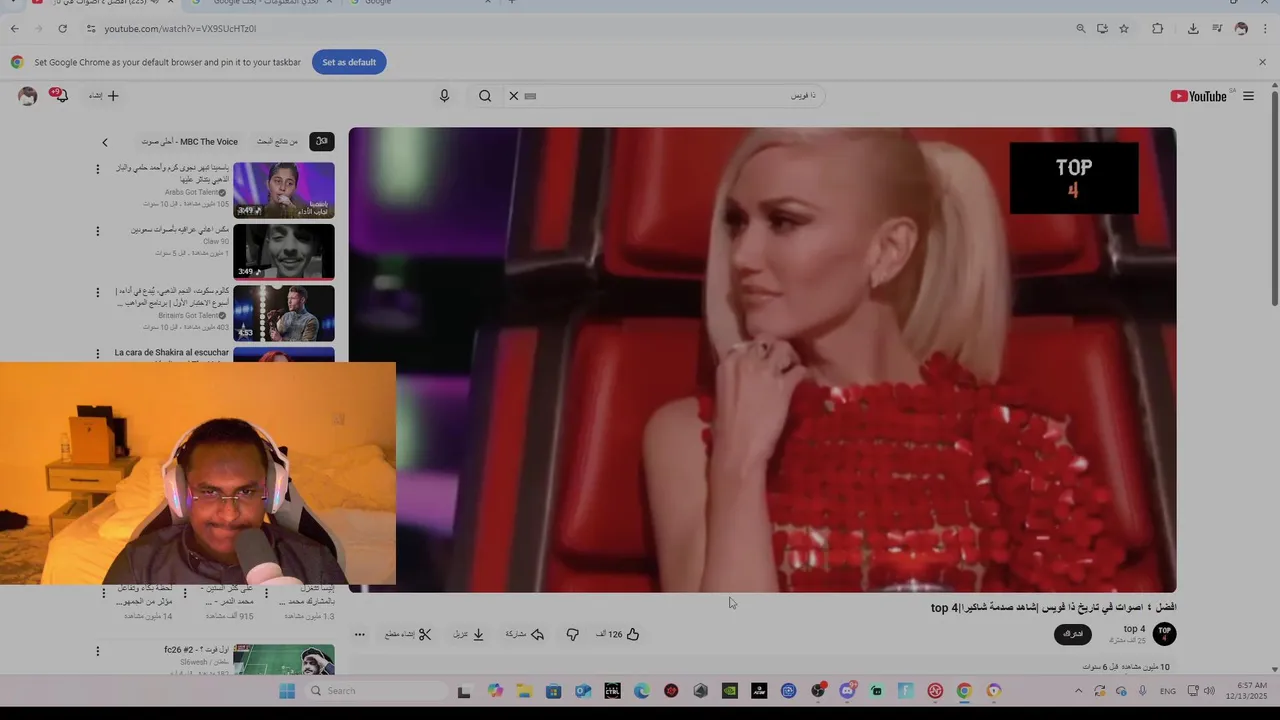The width and height of the screenshot is (1280, 720).
Task: Open Chrome downloads icon
Action: click(x=1193, y=29)
